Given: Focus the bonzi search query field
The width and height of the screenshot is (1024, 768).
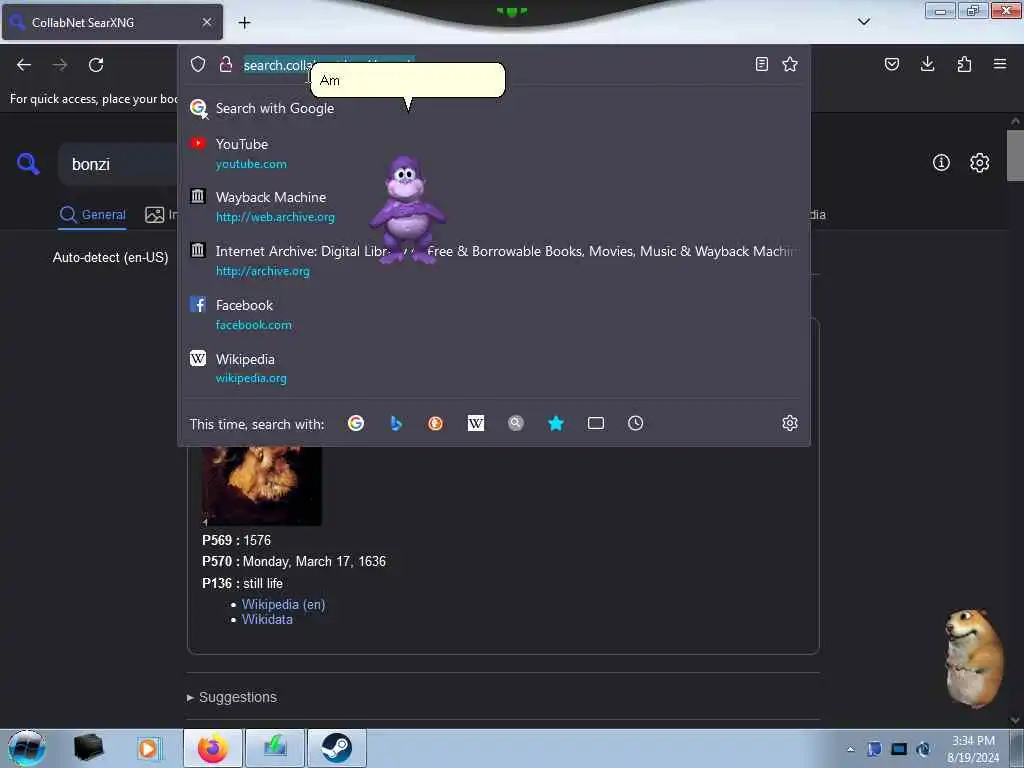Looking at the screenshot, I should [118, 164].
